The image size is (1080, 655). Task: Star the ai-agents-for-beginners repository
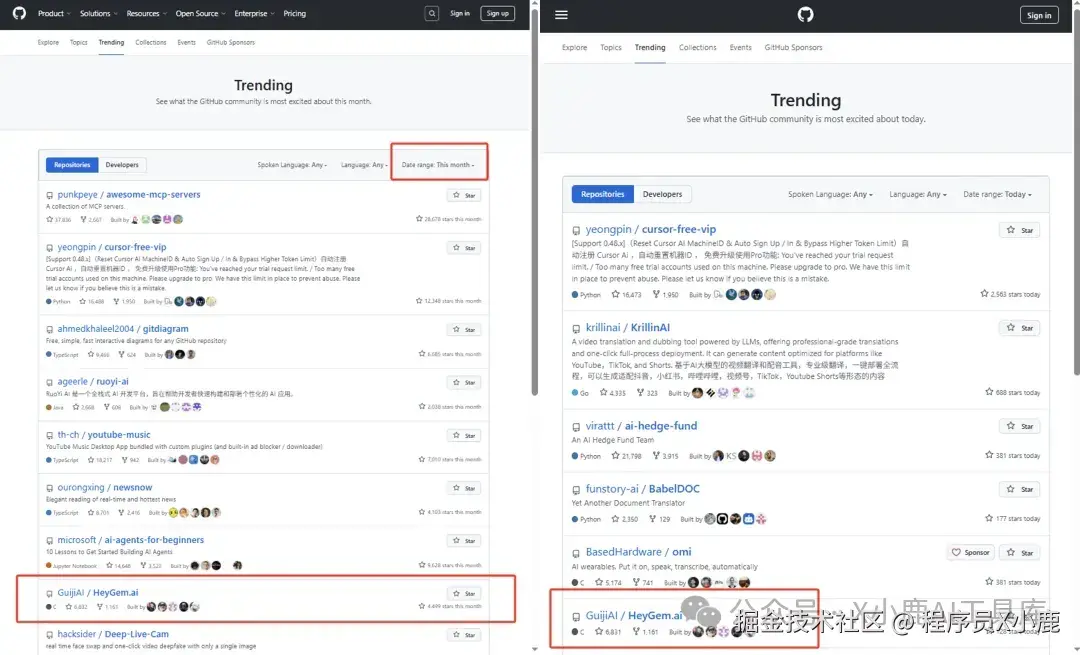click(464, 541)
